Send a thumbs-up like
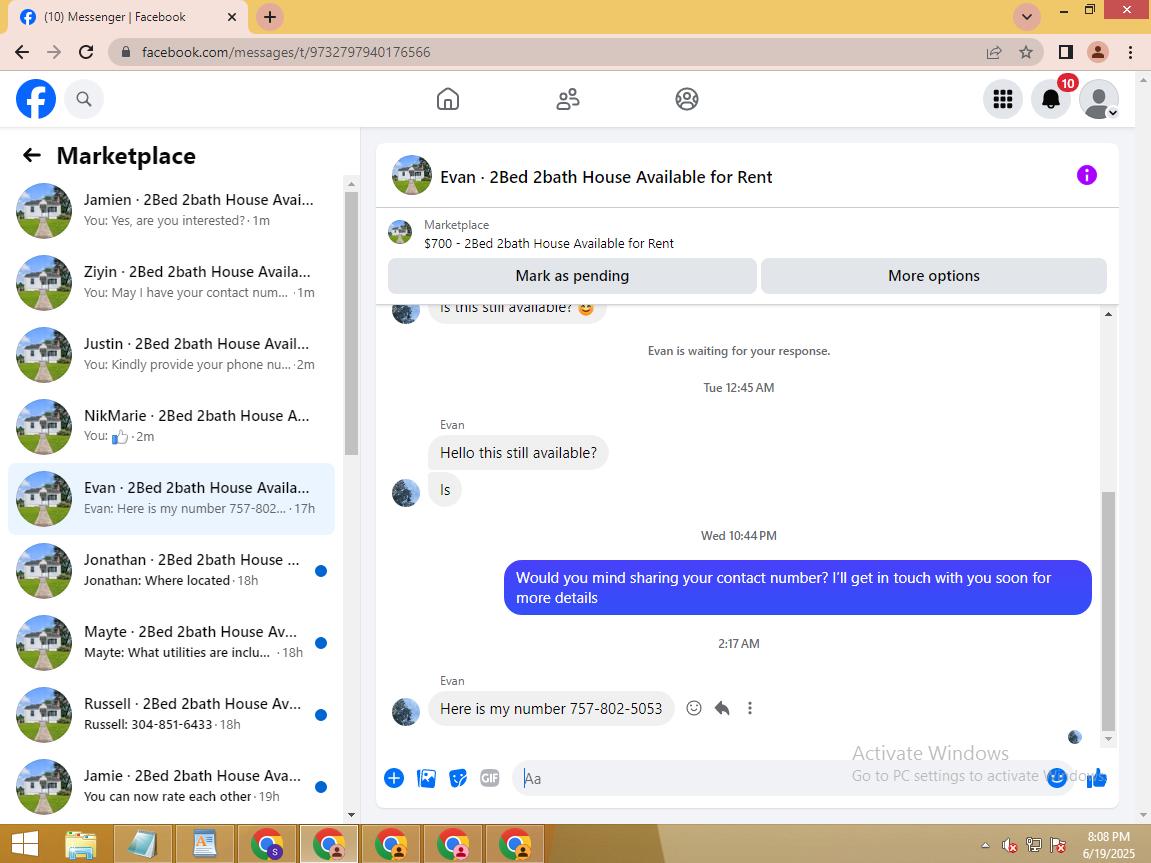 click(x=1096, y=778)
